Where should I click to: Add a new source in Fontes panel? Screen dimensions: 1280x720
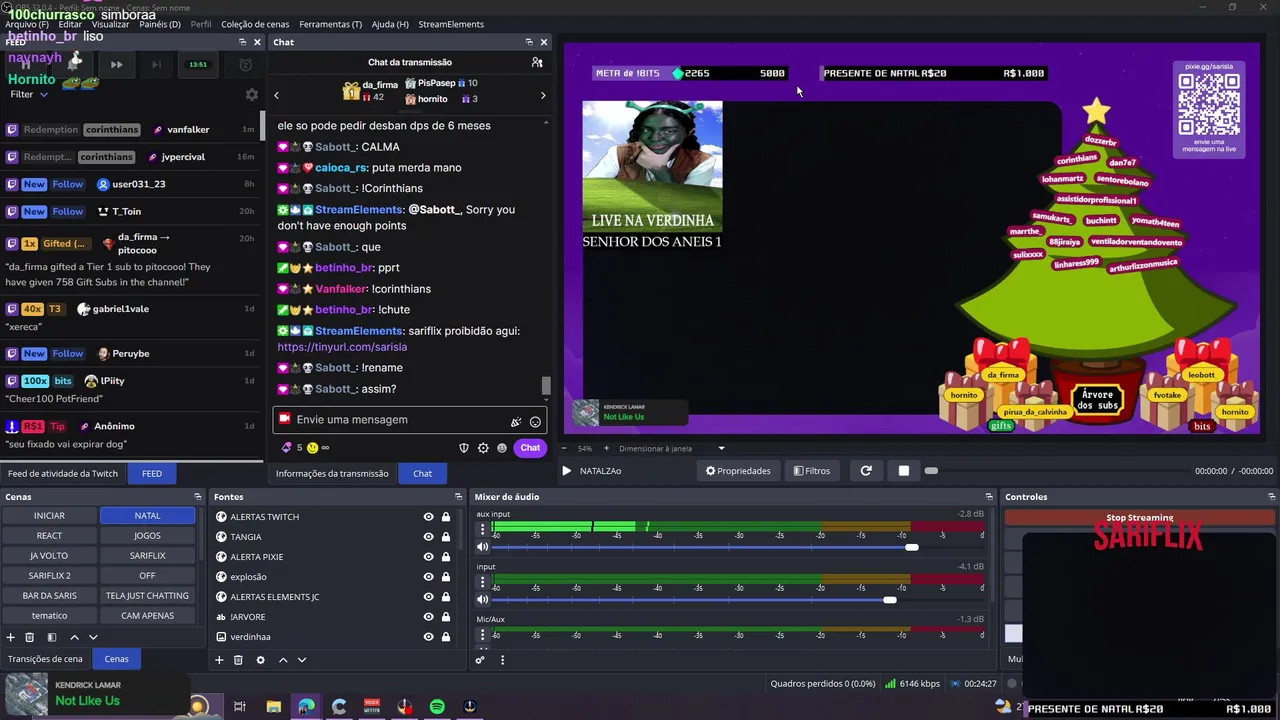pos(219,660)
